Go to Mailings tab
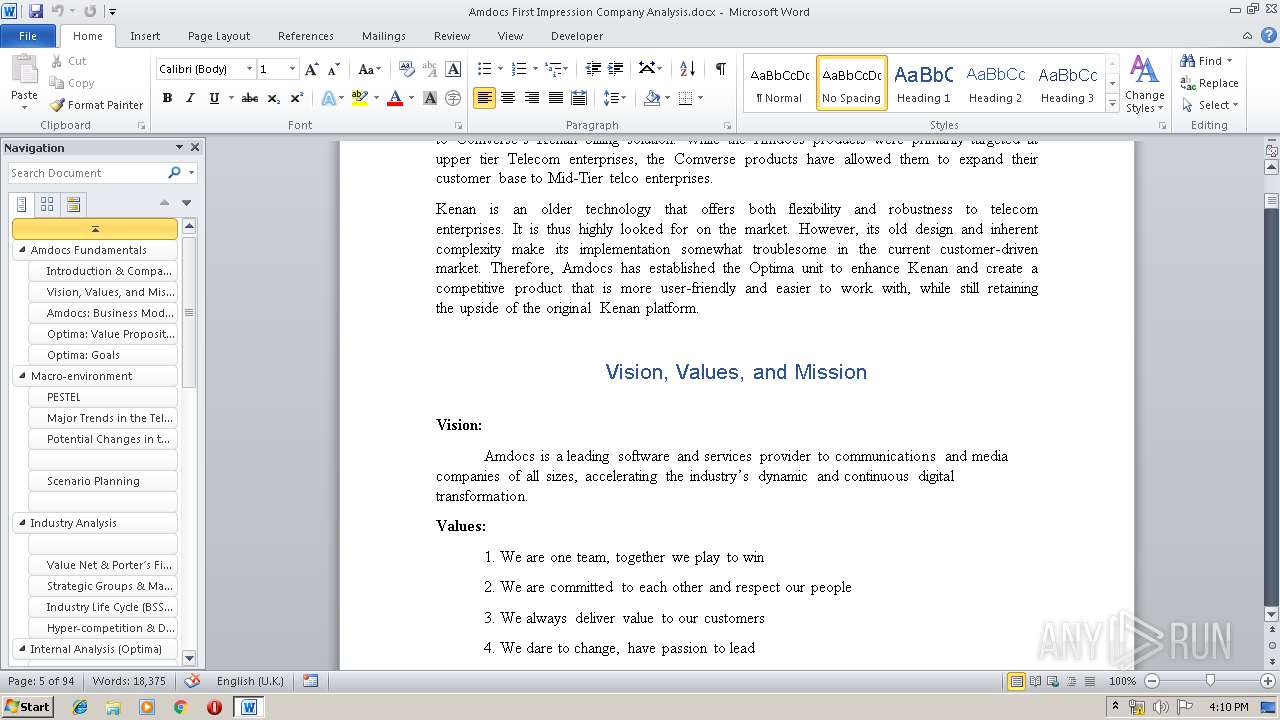 [x=384, y=36]
